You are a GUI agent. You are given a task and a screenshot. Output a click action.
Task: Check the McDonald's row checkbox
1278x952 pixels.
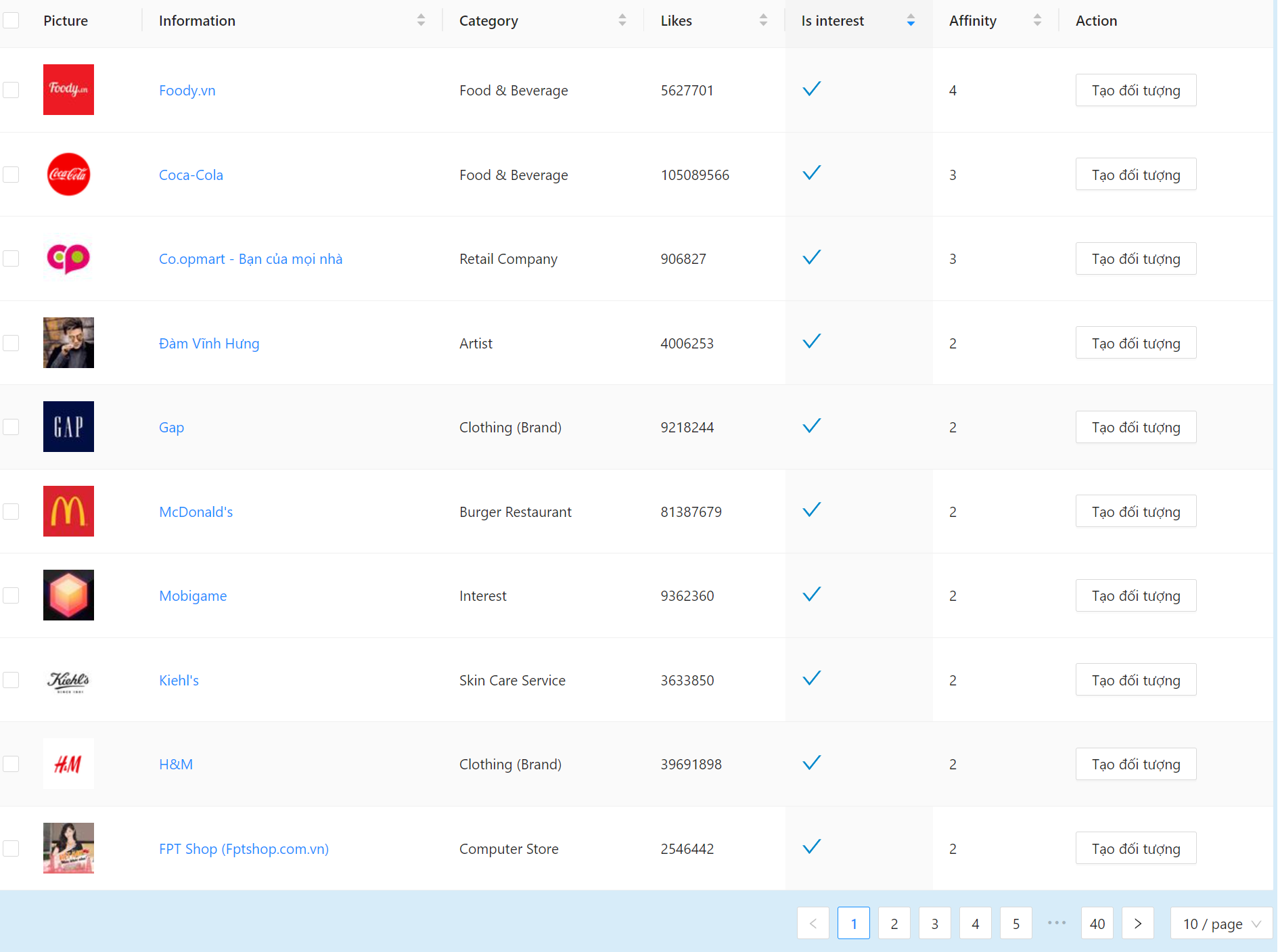[x=11, y=512]
